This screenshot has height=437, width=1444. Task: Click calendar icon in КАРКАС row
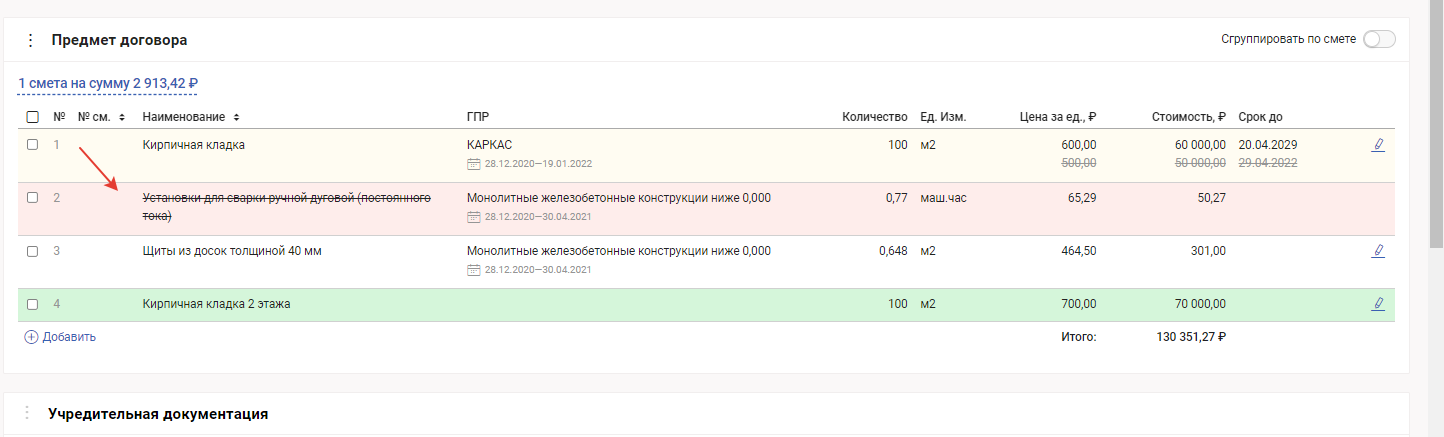point(473,163)
